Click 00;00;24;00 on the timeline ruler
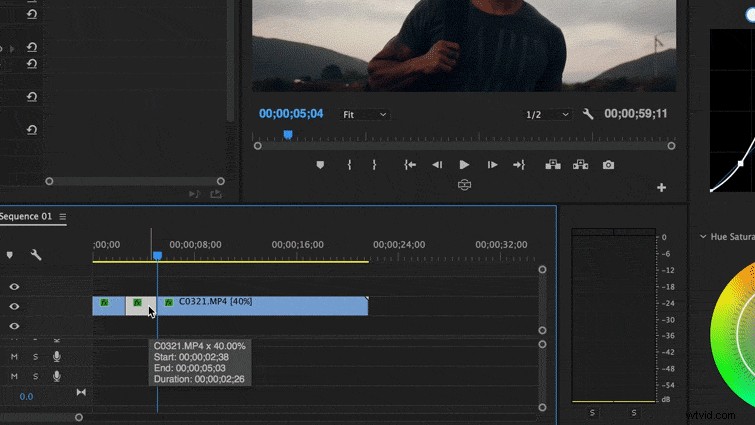The width and height of the screenshot is (755, 425). click(x=399, y=245)
